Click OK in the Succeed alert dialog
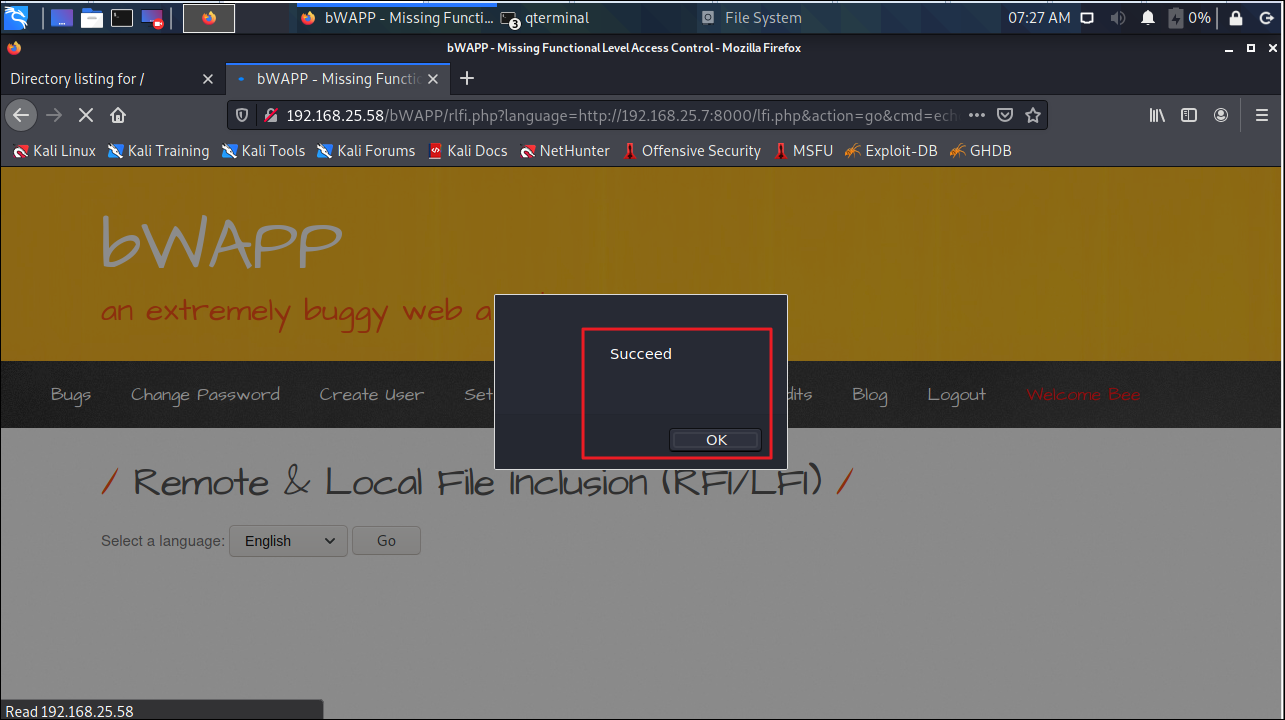The width and height of the screenshot is (1285, 720). (x=716, y=440)
